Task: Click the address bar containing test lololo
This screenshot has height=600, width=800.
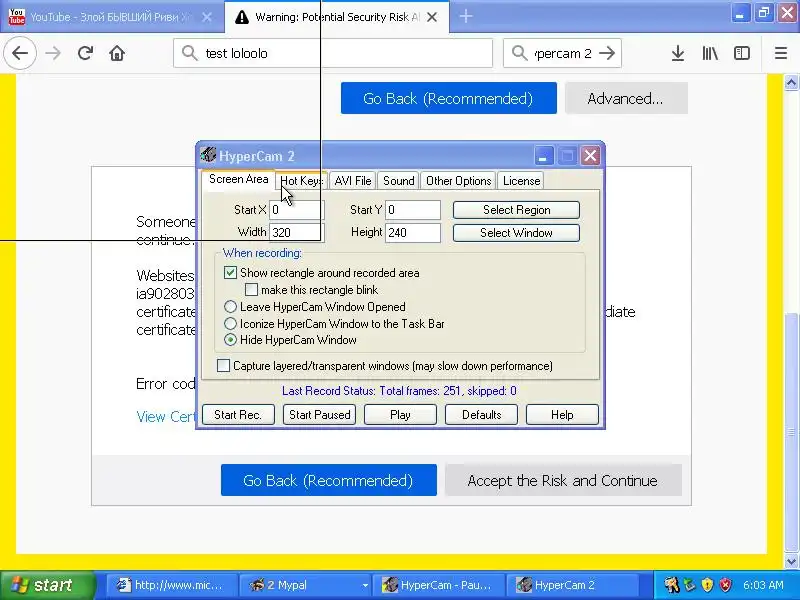Action: click(333, 53)
